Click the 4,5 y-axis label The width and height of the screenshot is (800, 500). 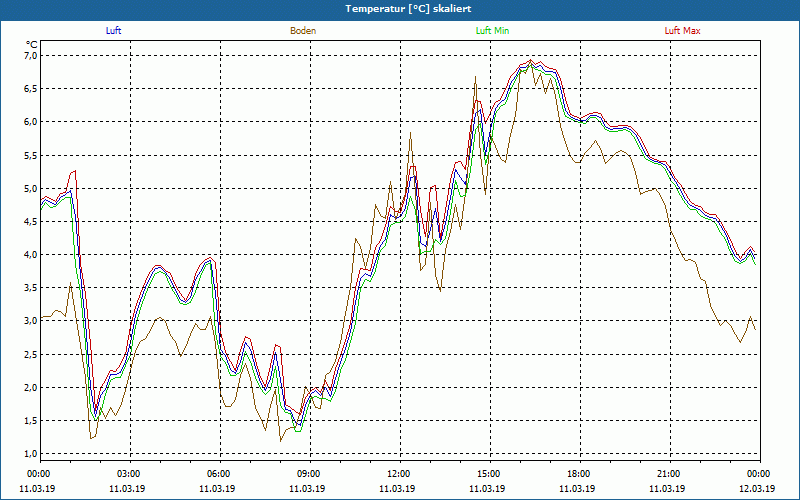31,221
